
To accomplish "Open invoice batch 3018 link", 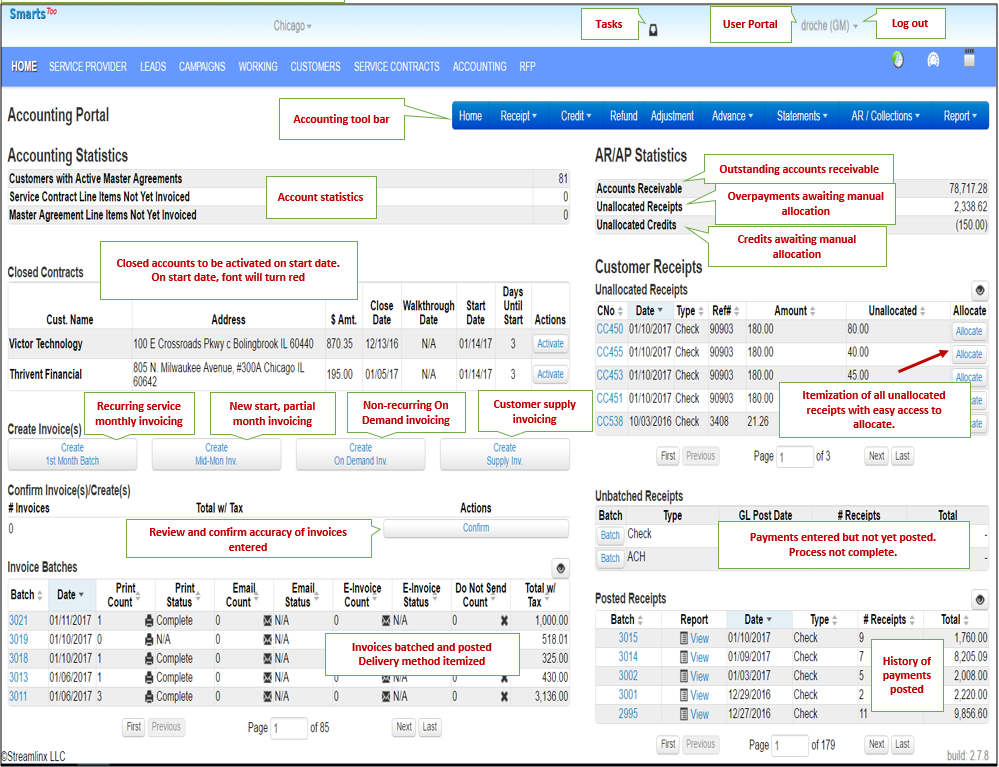I will coord(18,658).
